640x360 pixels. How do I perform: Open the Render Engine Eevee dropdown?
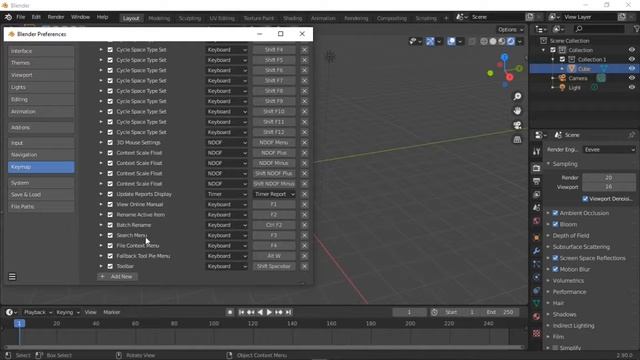click(609, 150)
